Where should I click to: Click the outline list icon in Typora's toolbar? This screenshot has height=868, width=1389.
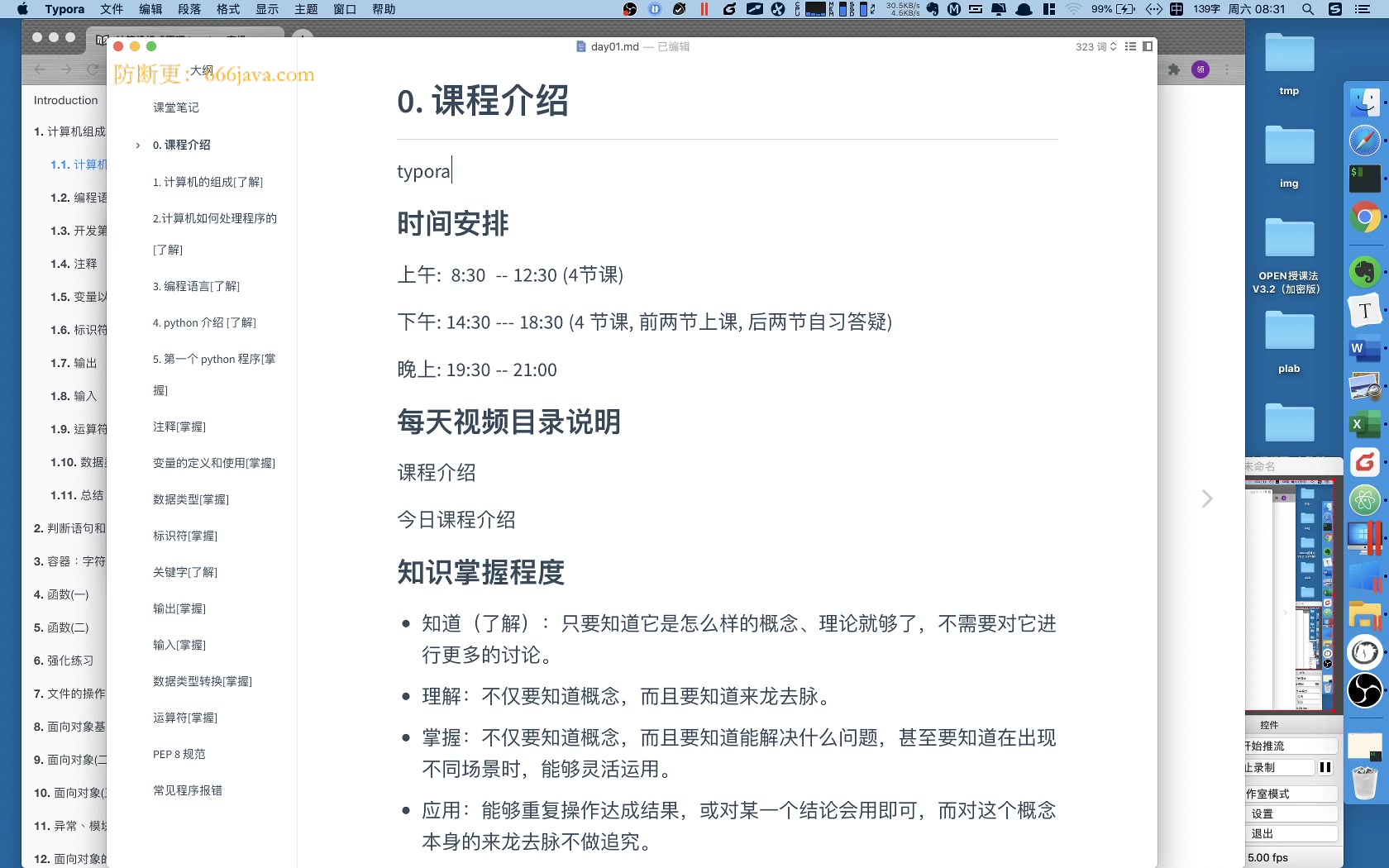pos(1130,47)
